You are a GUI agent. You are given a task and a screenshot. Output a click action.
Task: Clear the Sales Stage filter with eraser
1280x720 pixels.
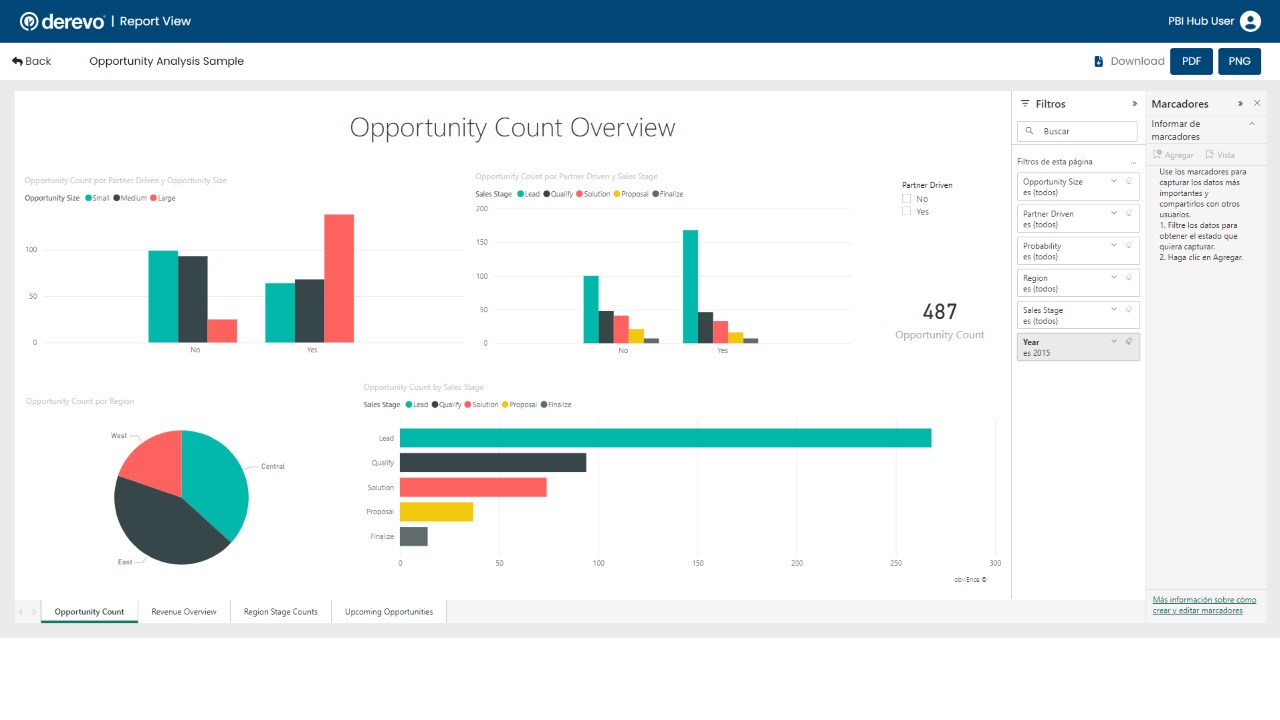1129,309
